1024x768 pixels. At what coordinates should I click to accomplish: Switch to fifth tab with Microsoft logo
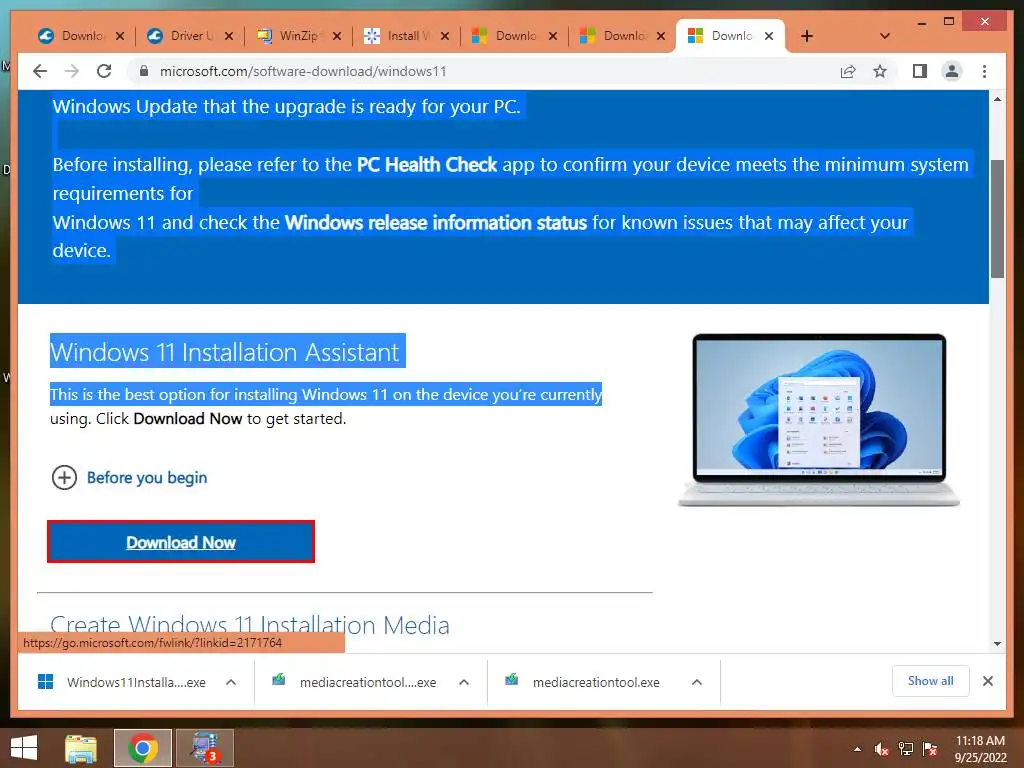[x=506, y=36]
